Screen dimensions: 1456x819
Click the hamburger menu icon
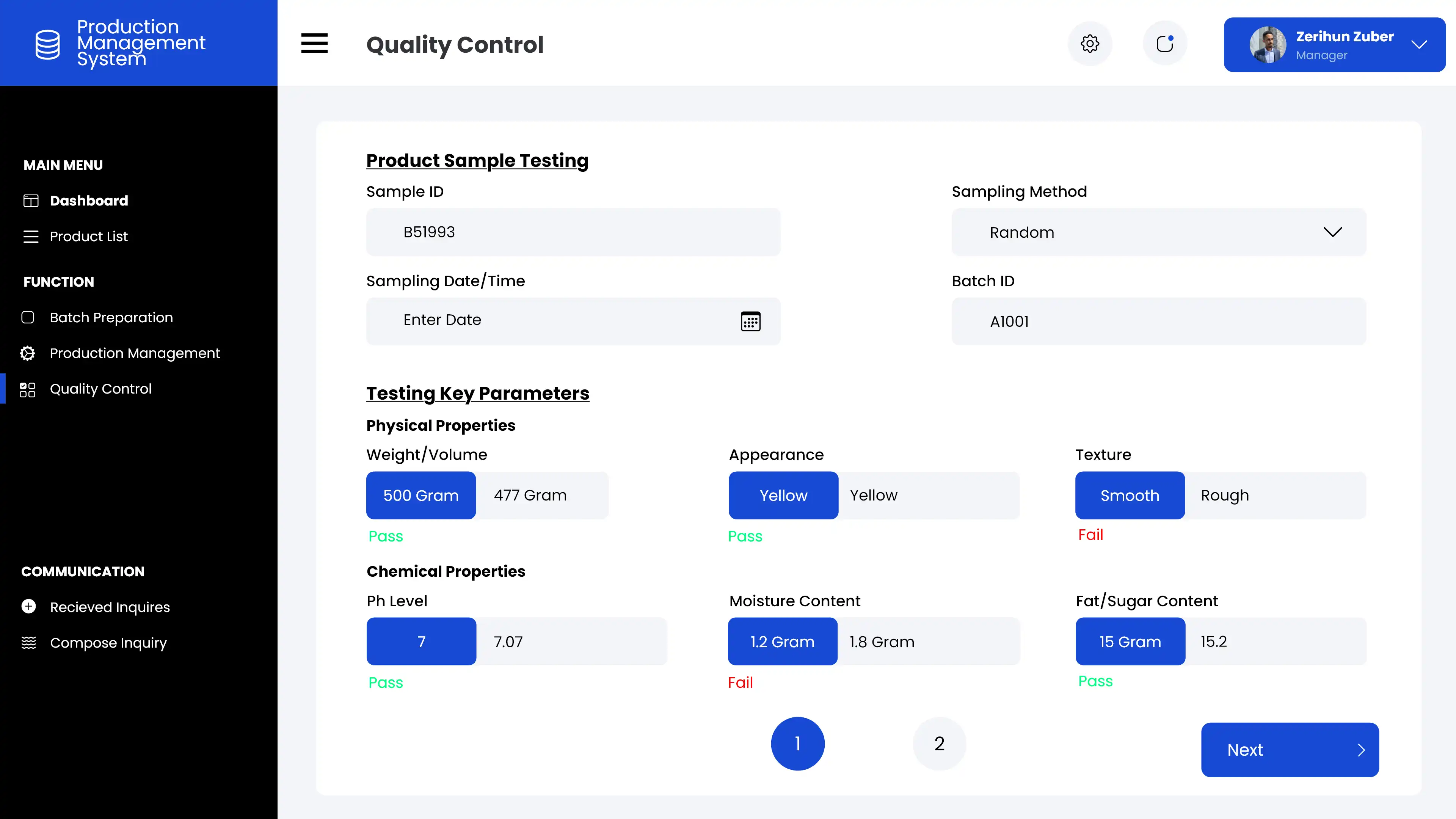point(314,44)
